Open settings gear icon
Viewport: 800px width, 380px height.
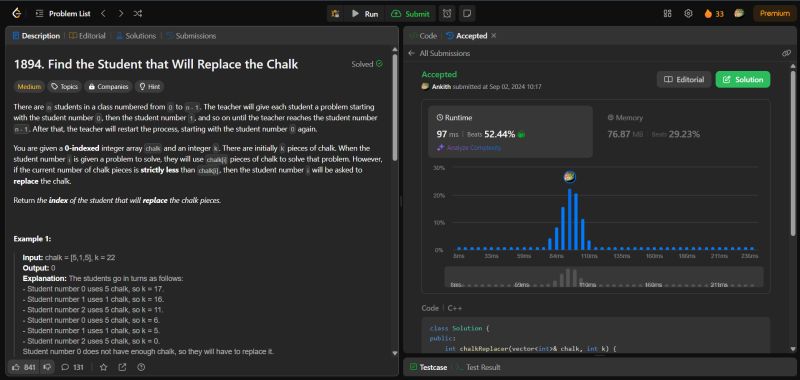(688, 14)
